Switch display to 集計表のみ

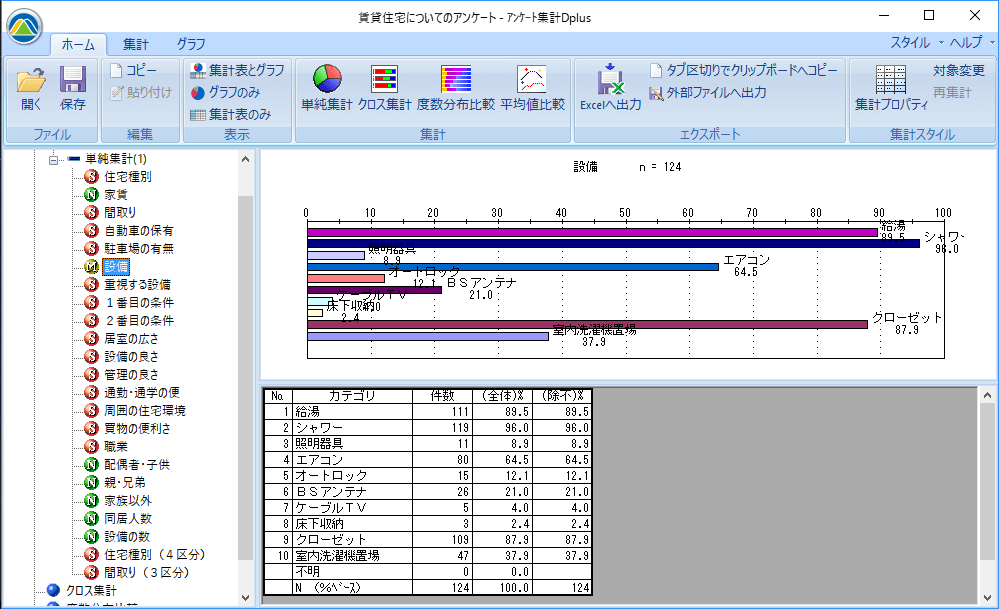click(x=230, y=114)
